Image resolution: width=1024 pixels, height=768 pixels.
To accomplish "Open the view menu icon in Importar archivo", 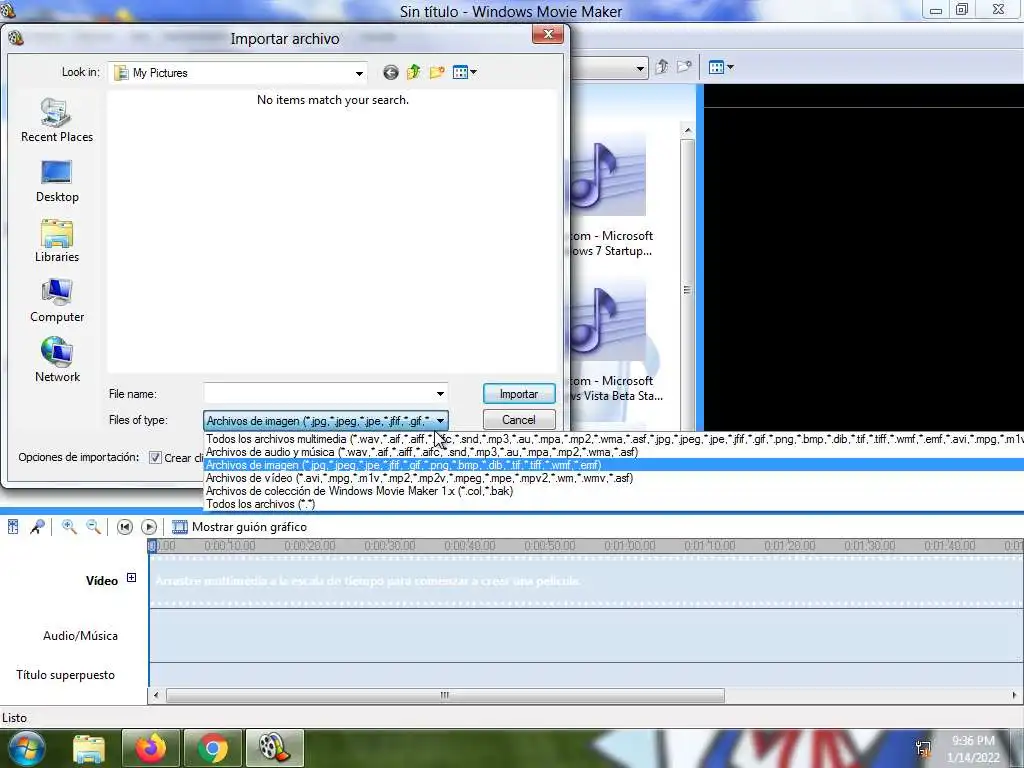I will click(464, 72).
